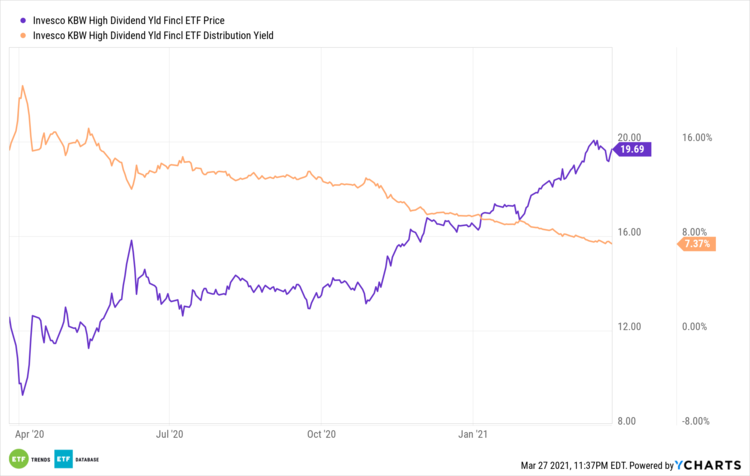Click the orange Distribution Yield legend dot
Image resolution: width=750 pixels, height=476 pixels.
11,33
